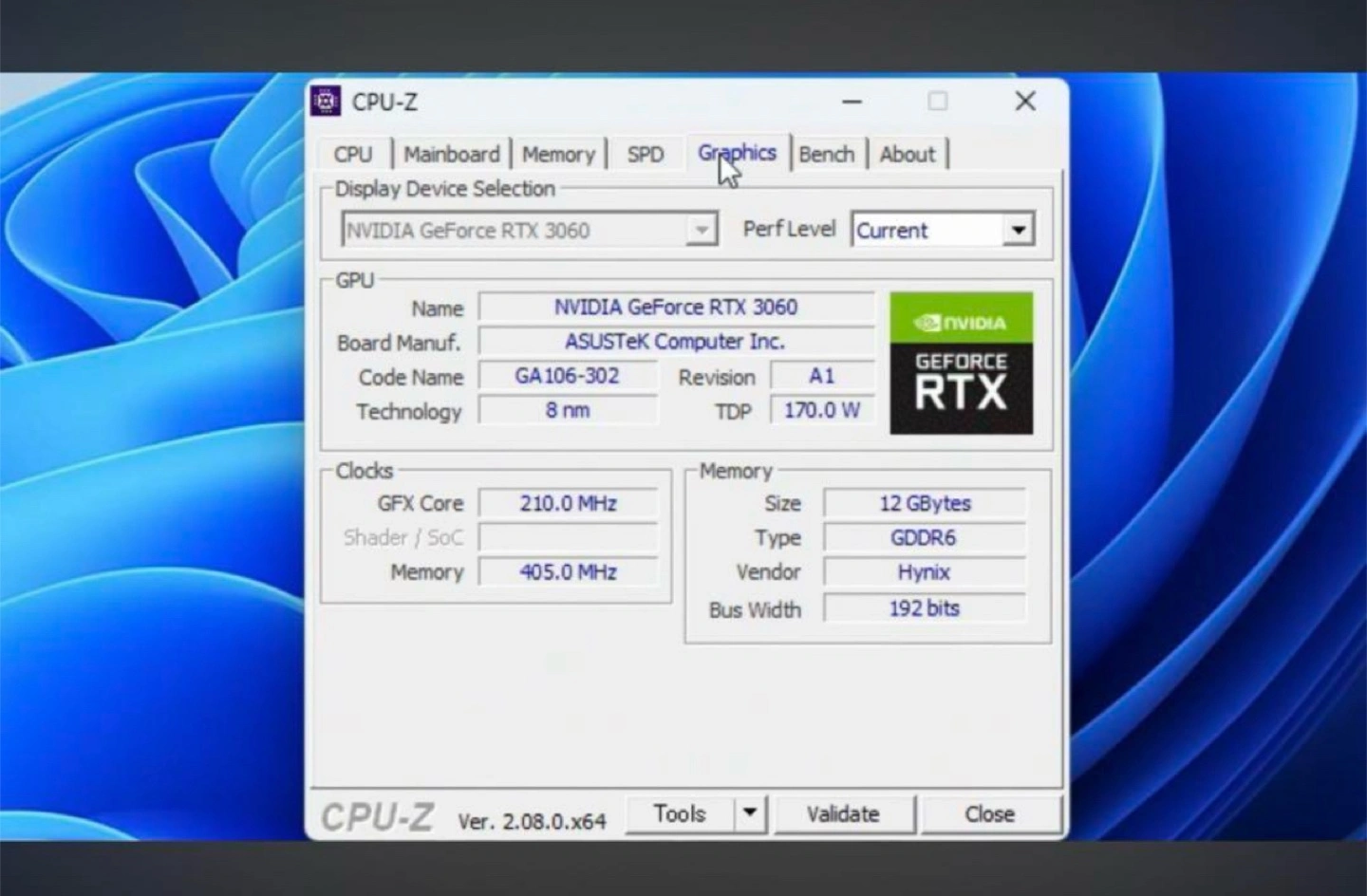Click the Memory clock 405.0 MHz value
This screenshot has height=896, width=1367.
568,572
